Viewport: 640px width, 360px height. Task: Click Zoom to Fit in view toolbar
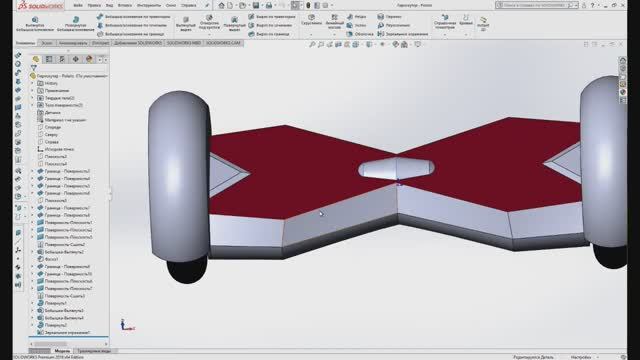pos(312,44)
